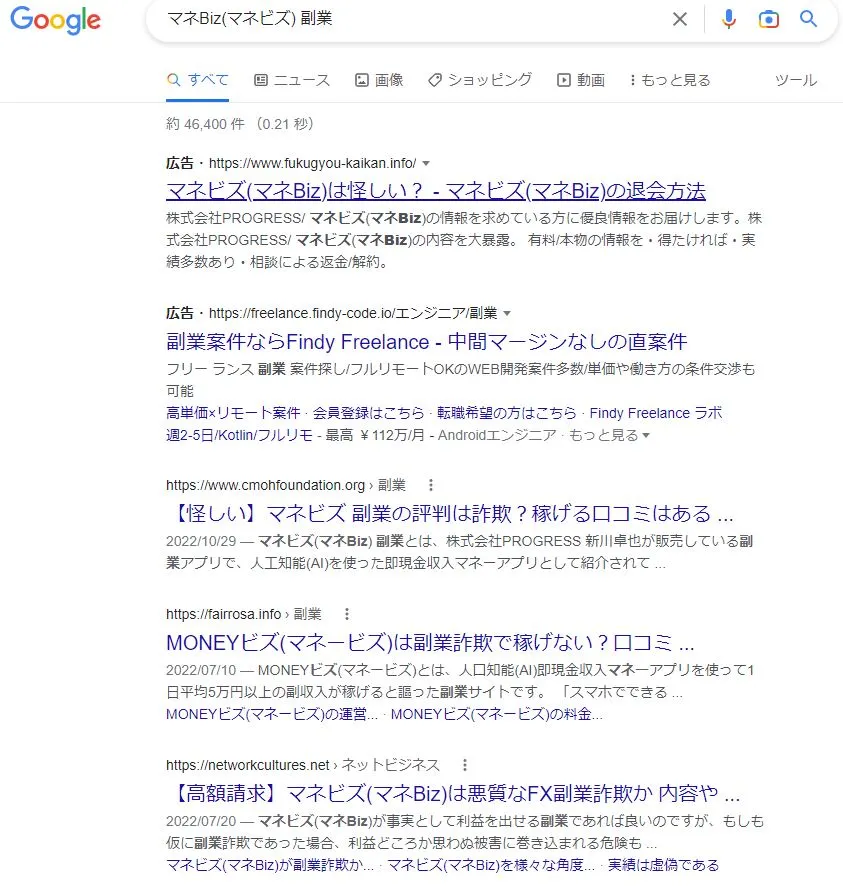Switch to the ニュース tab
The height and width of the screenshot is (886, 843).
pos(292,80)
